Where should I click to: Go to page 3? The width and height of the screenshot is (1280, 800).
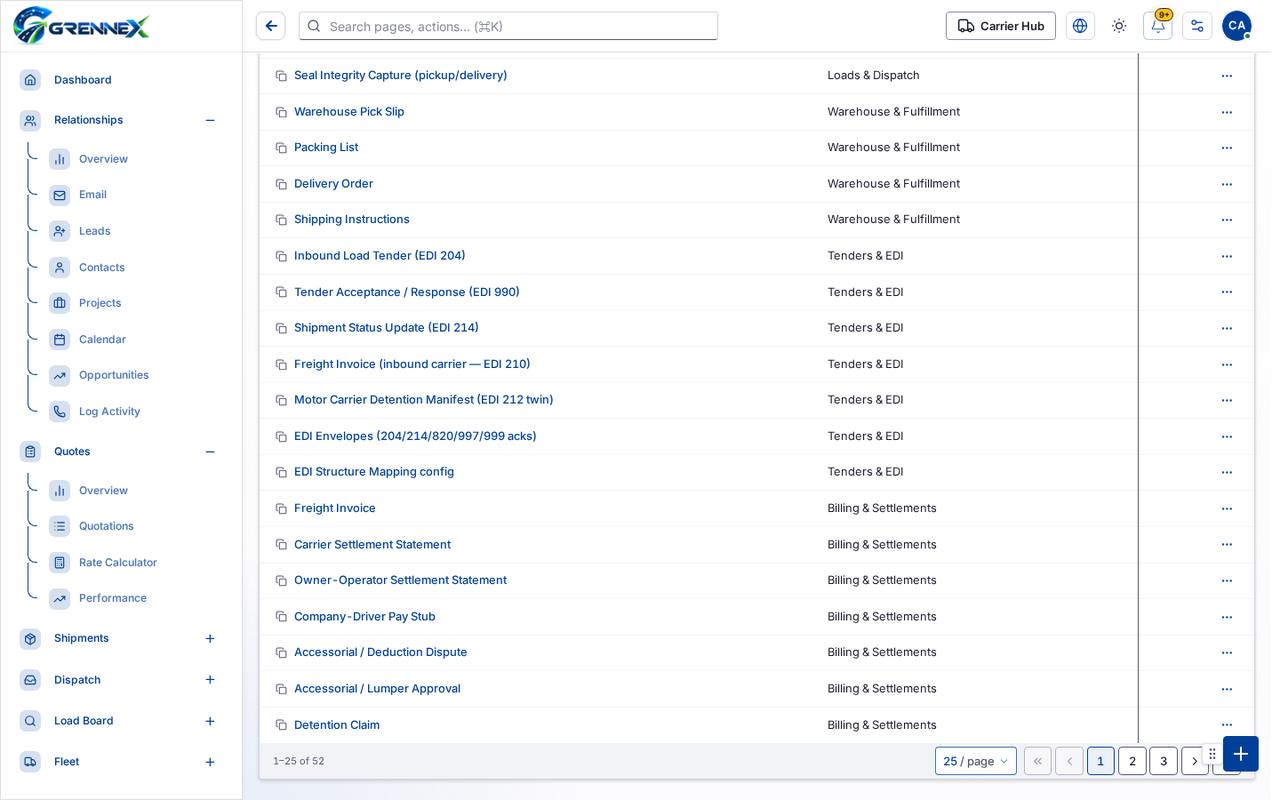[1163, 761]
